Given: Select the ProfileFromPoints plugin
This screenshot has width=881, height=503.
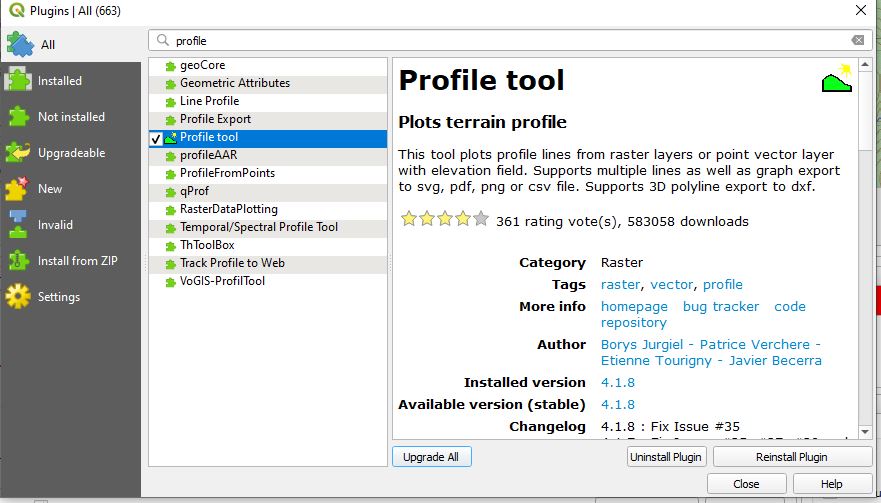Looking at the screenshot, I should pos(268,173).
